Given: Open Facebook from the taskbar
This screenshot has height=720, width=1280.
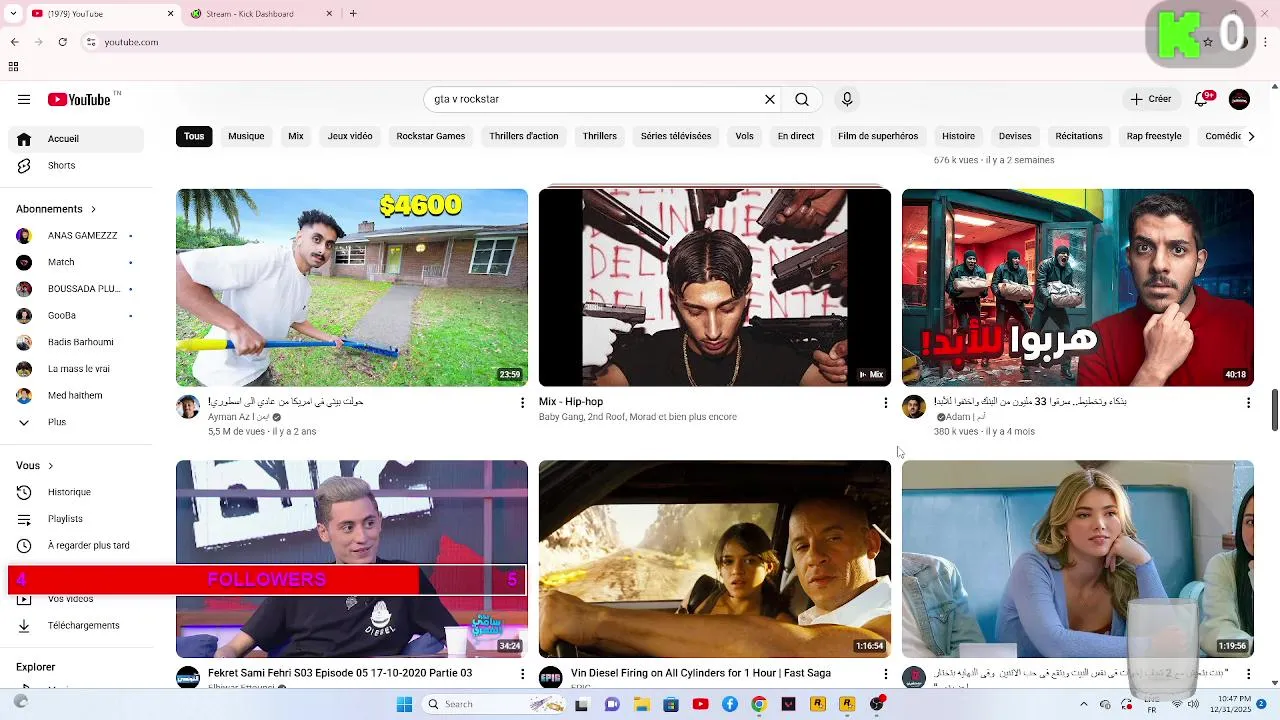Looking at the screenshot, I should pos(730,704).
